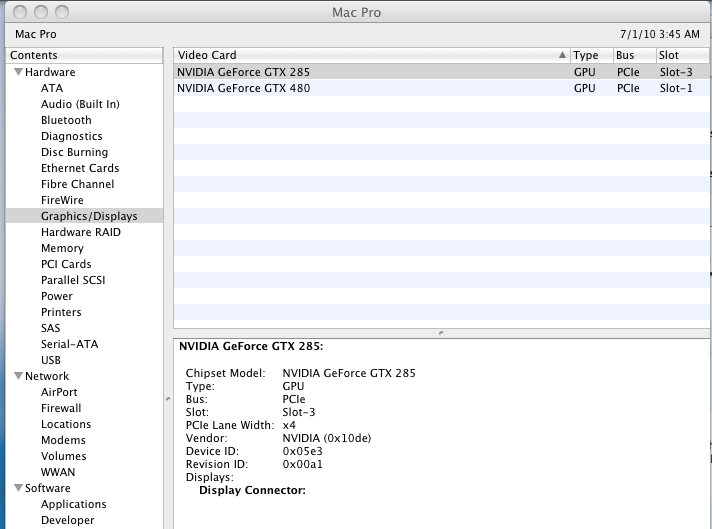Select Graphics/Displays in sidebar
The image size is (712, 529).
coord(84,216)
